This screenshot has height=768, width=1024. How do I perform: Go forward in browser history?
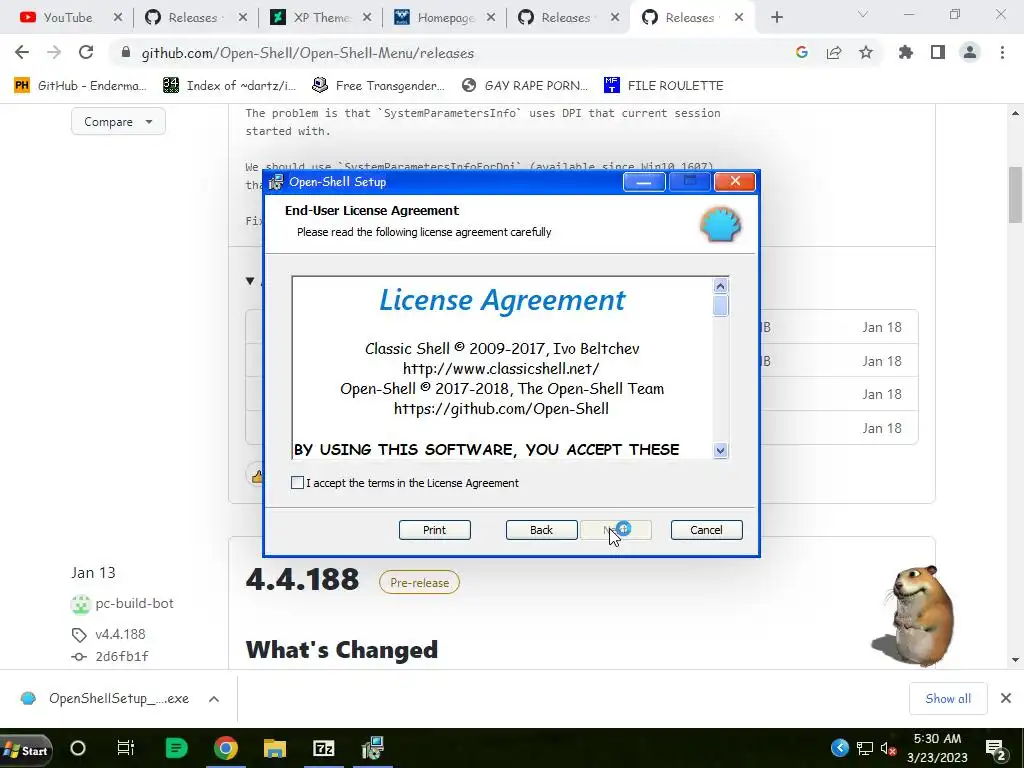[54, 52]
